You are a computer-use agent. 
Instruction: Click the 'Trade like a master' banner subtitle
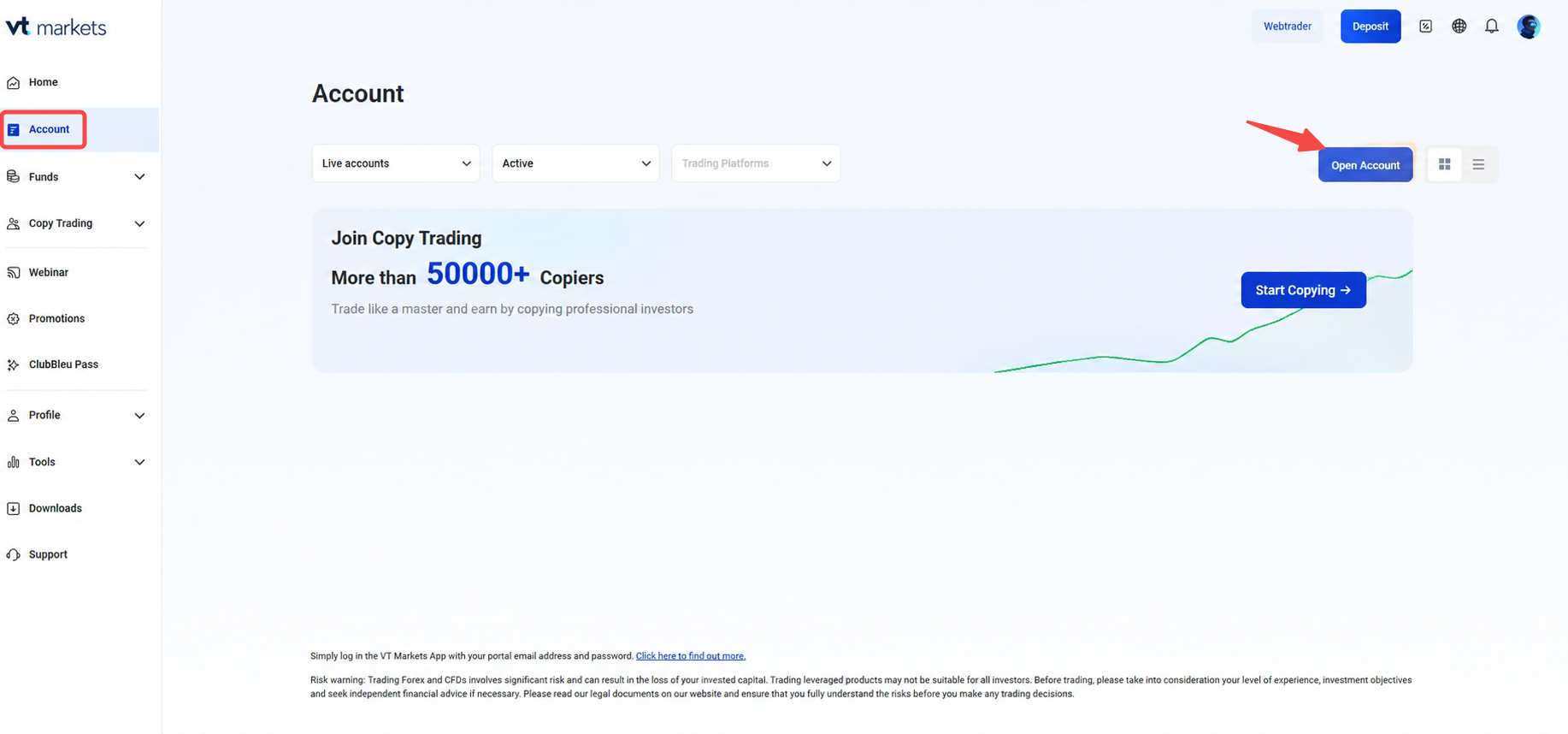tap(512, 309)
